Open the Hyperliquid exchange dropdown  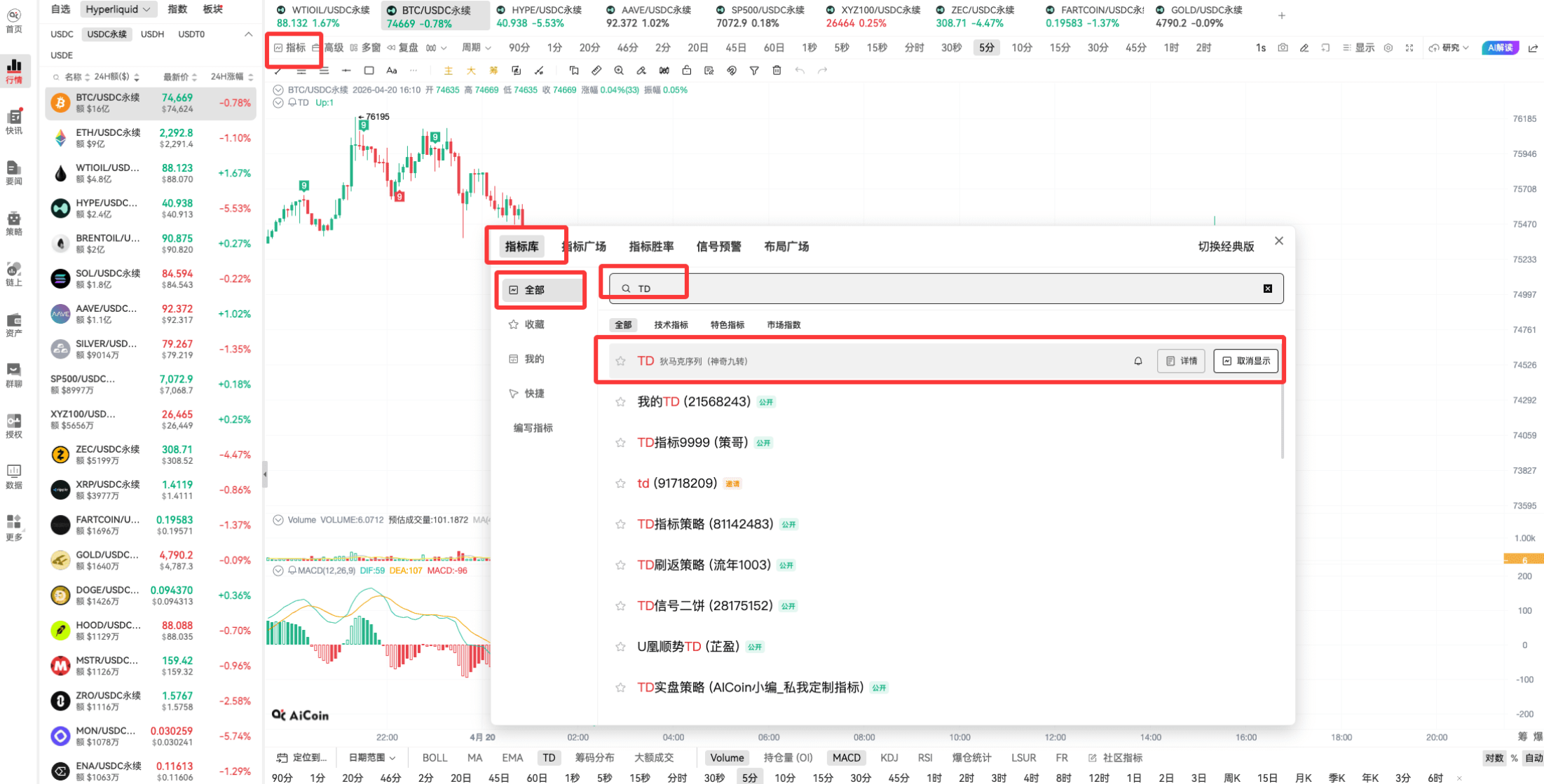tap(118, 9)
